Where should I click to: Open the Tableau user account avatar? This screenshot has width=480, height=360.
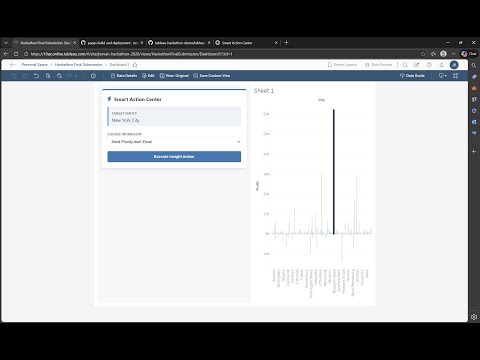point(454,65)
